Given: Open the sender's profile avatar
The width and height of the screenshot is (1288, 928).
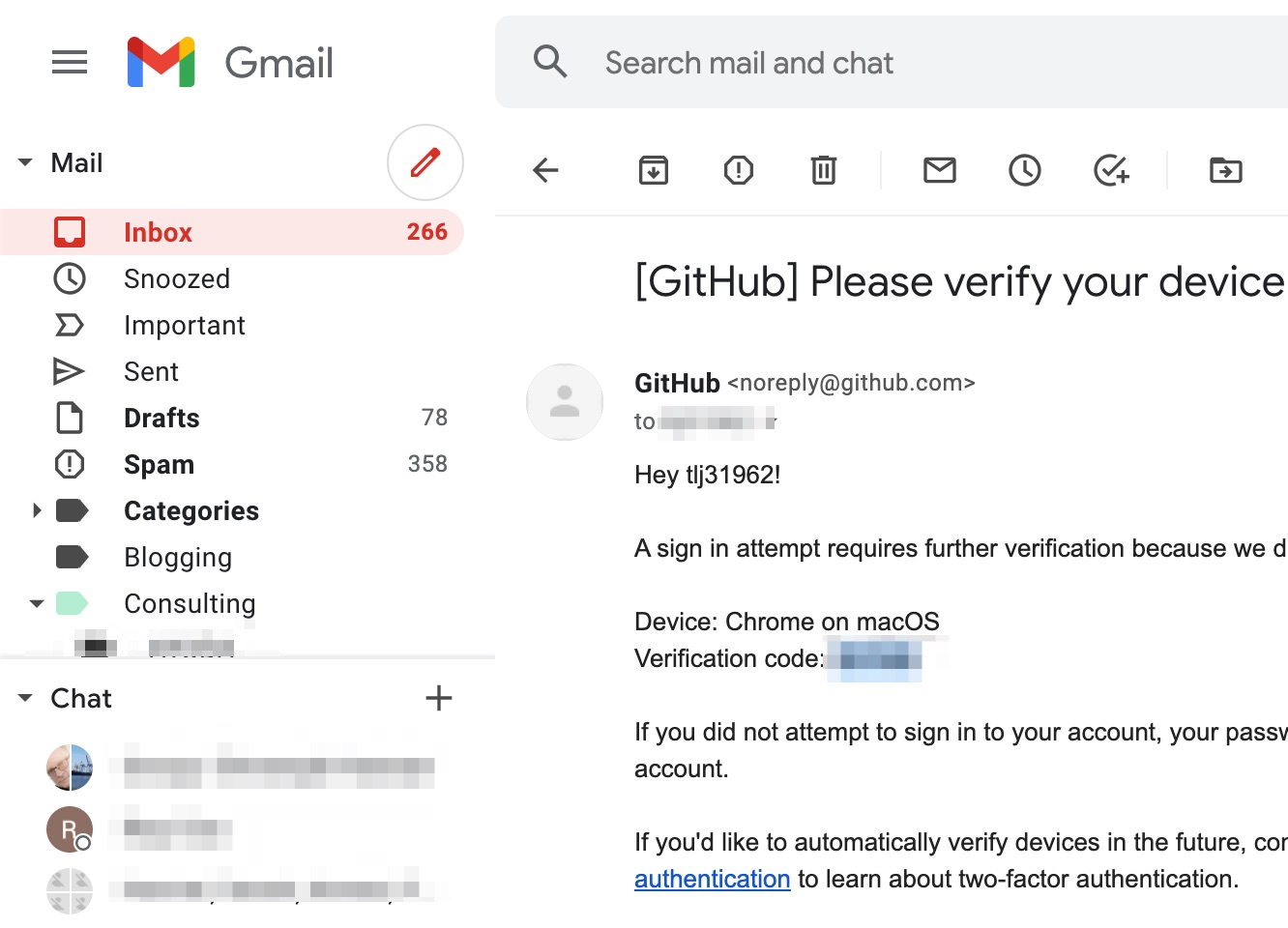Looking at the screenshot, I should coord(564,402).
